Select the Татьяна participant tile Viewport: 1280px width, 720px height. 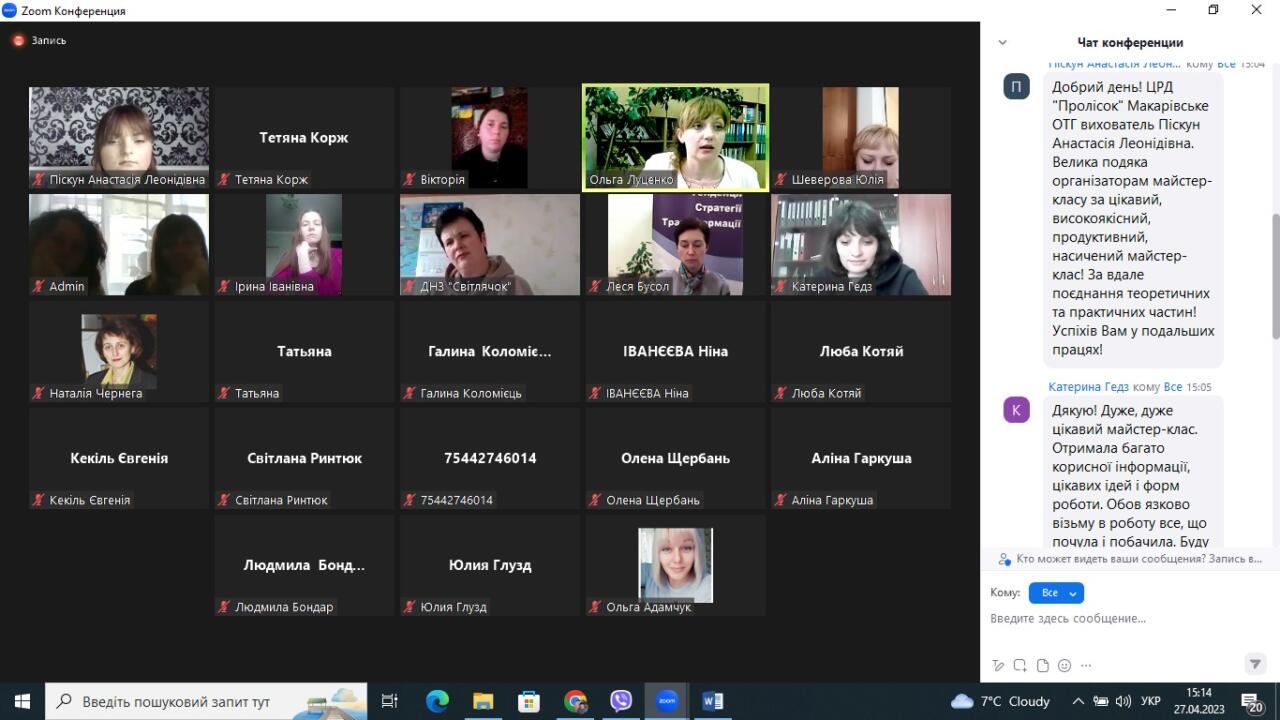[304, 351]
